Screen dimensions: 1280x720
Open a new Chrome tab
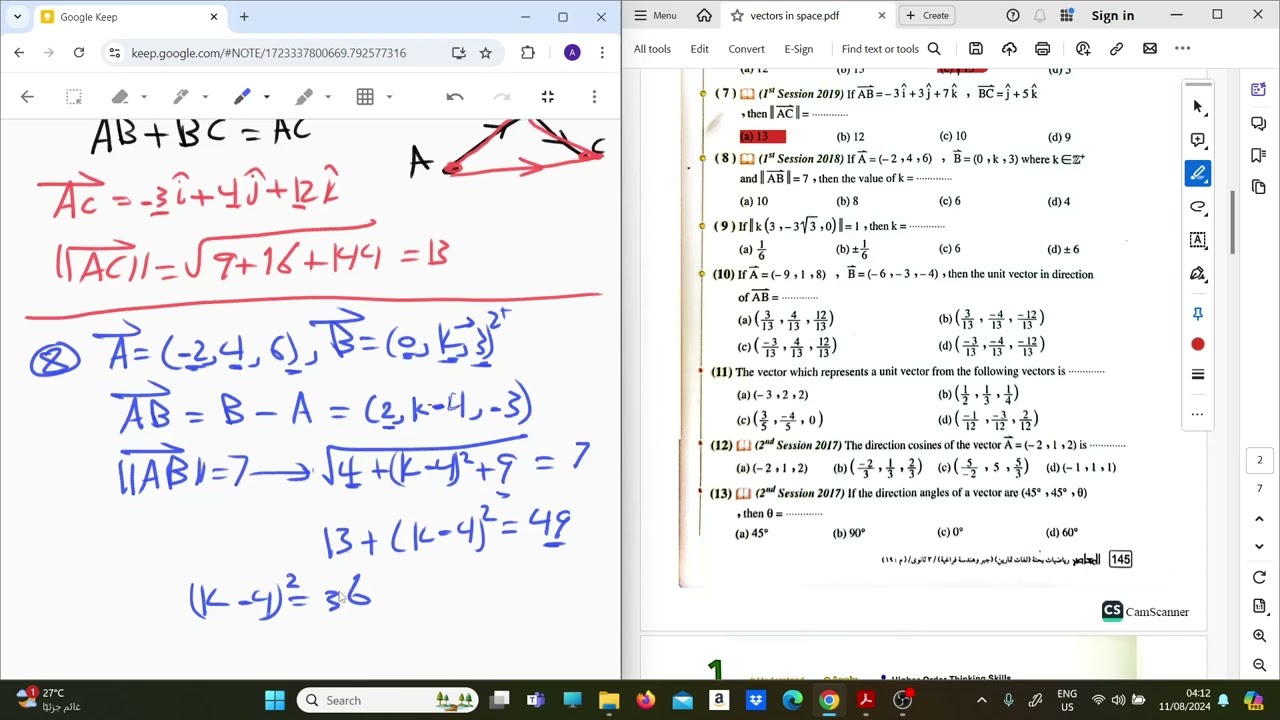244,17
